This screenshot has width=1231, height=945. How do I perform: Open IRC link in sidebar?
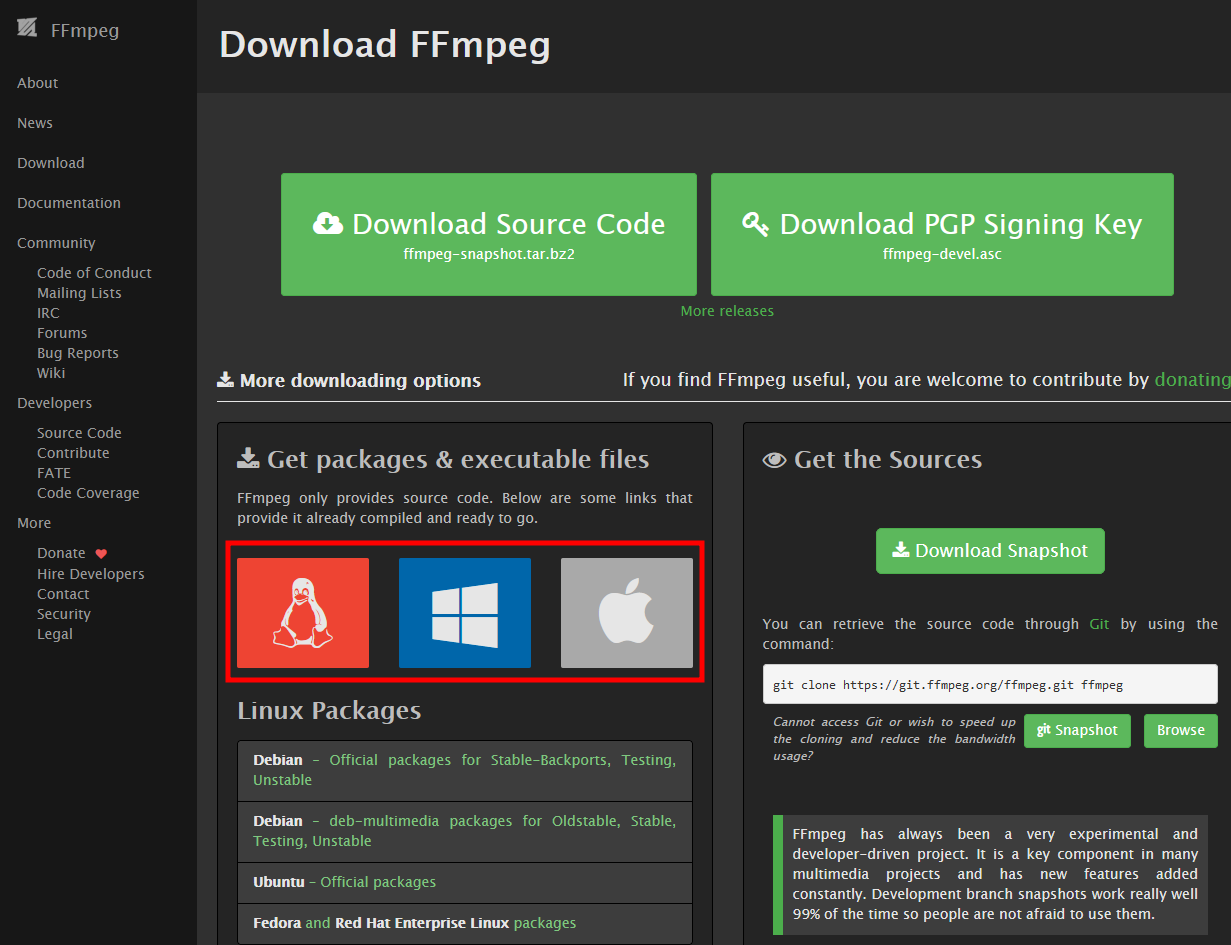48,313
